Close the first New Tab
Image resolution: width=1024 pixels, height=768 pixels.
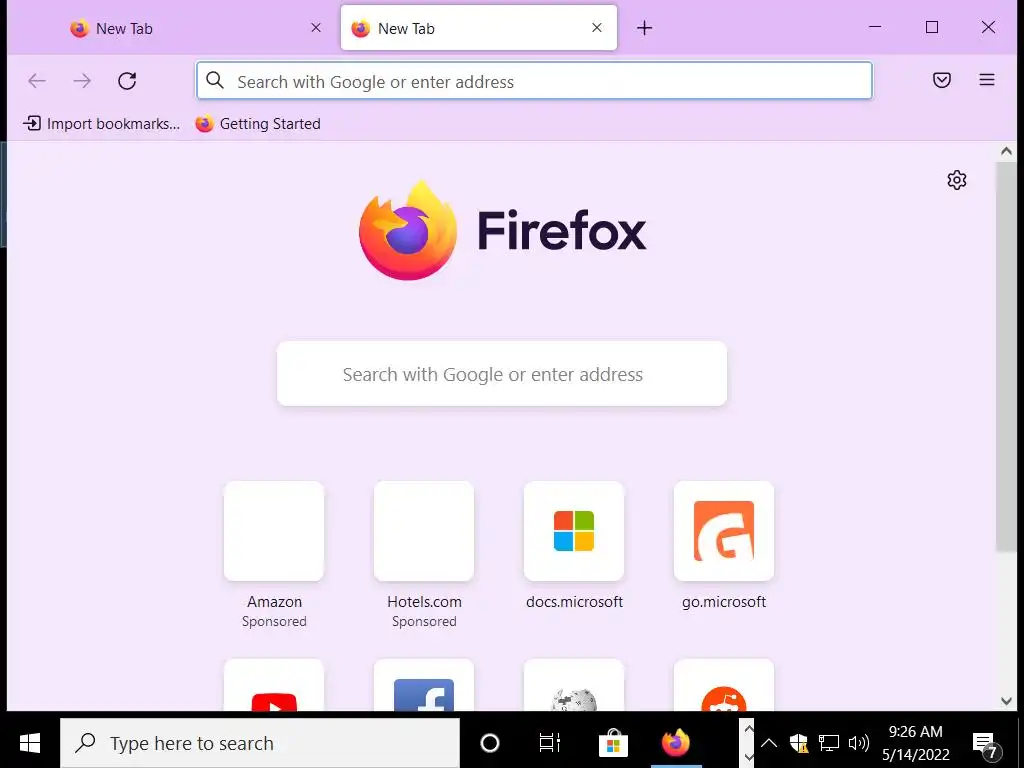pyautogui.click(x=316, y=27)
